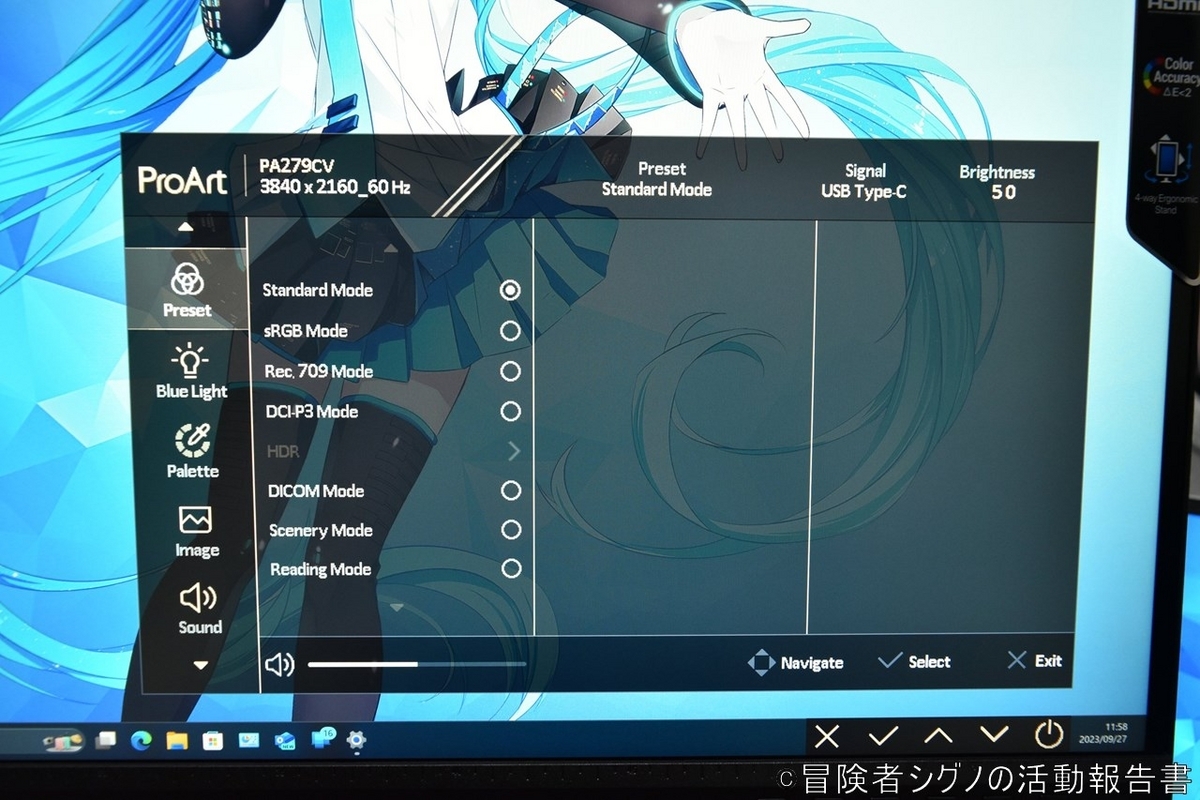Viewport: 1200px width, 800px height.
Task: Click the Navigate arrows icon
Action: [761, 662]
